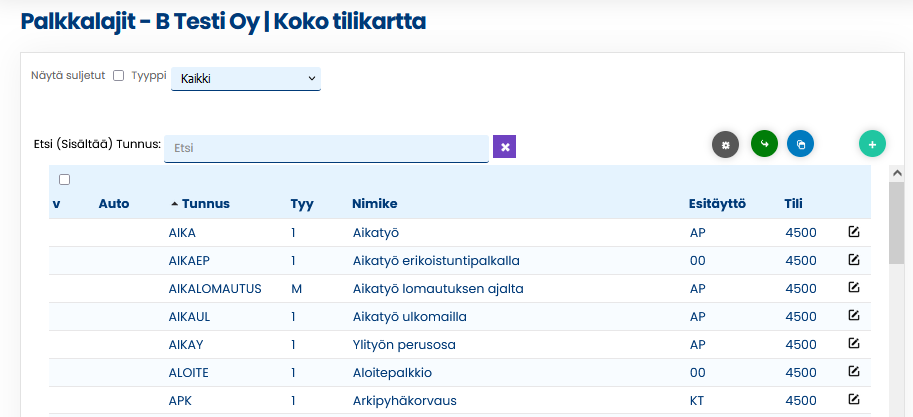Sort by Tunnus column header

coord(206,204)
